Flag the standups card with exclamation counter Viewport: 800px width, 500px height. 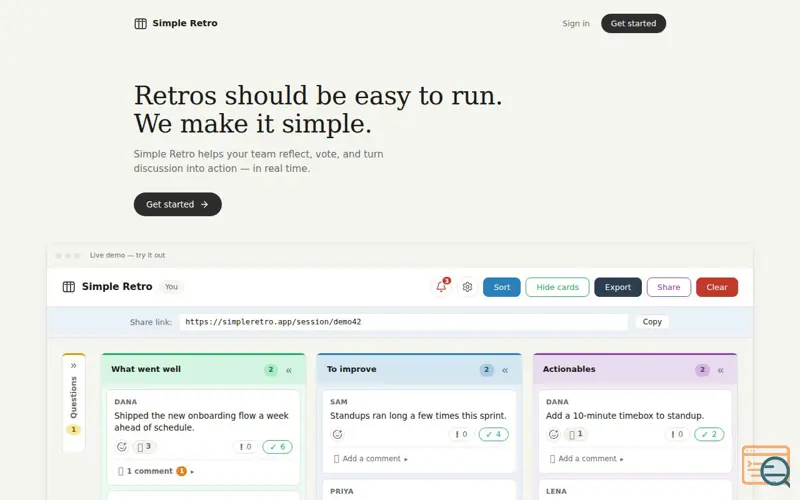pos(461,434)
